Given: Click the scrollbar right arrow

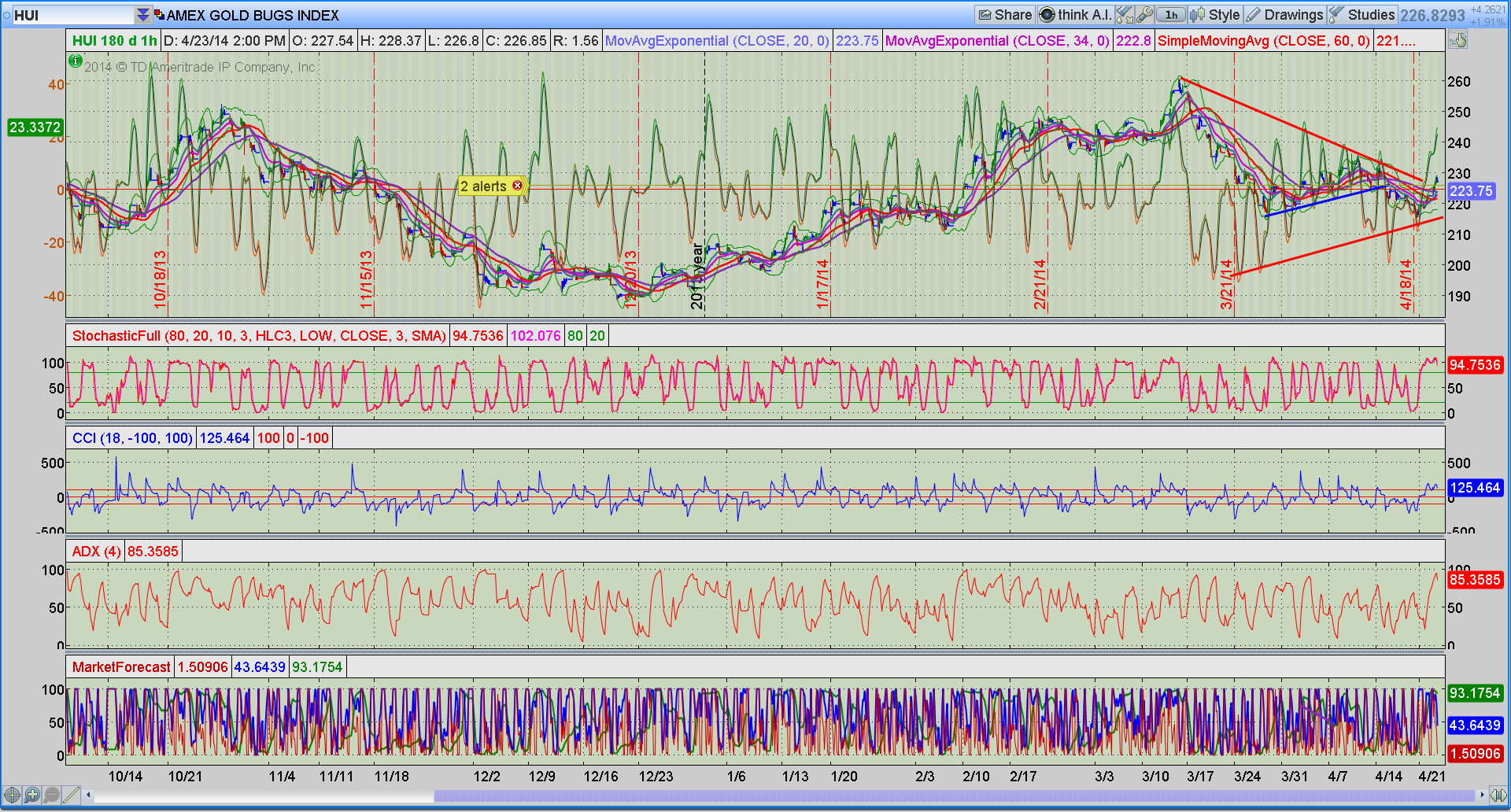Looking at the screenshot, I should (x=1482, y=795).
